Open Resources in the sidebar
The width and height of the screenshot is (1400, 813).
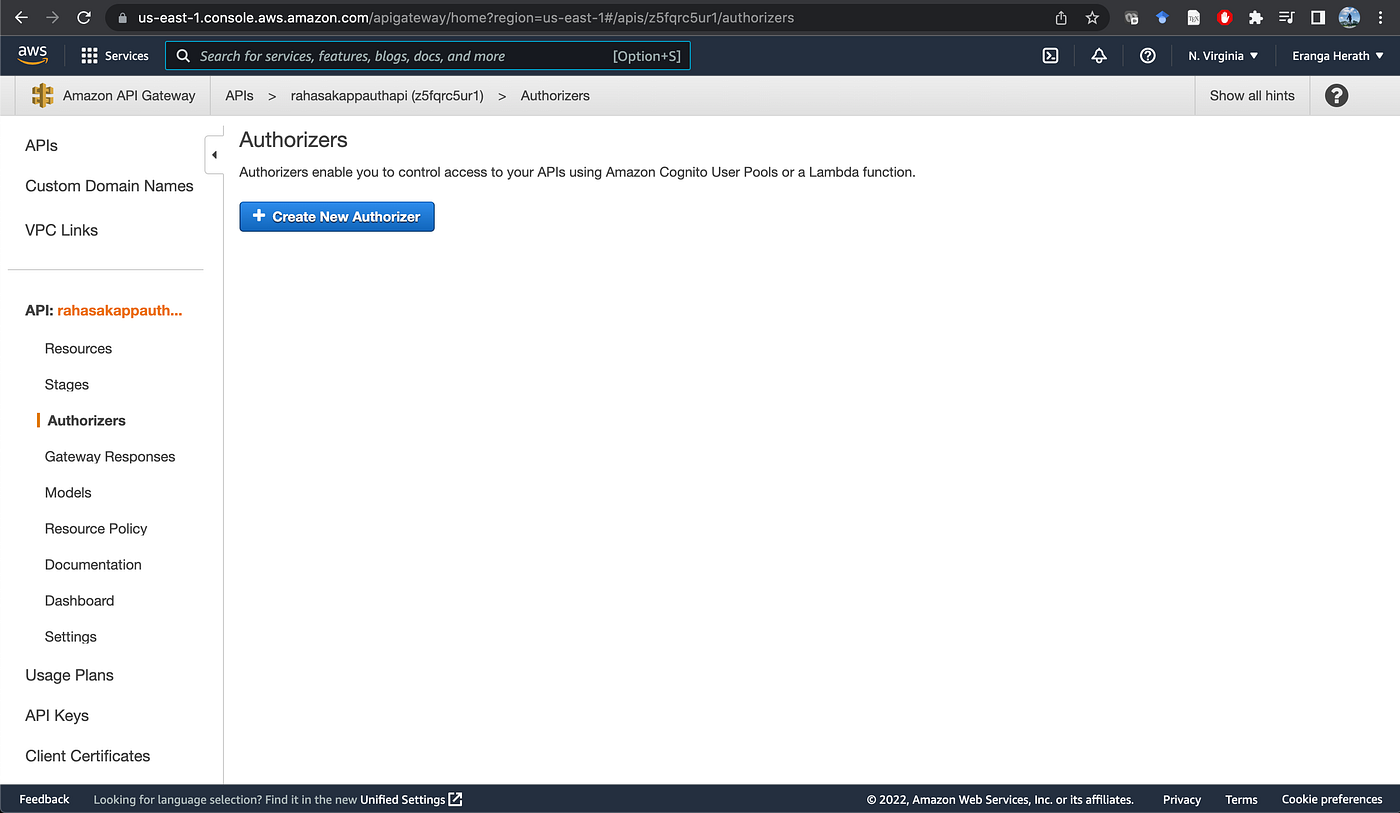pos(78,349)
